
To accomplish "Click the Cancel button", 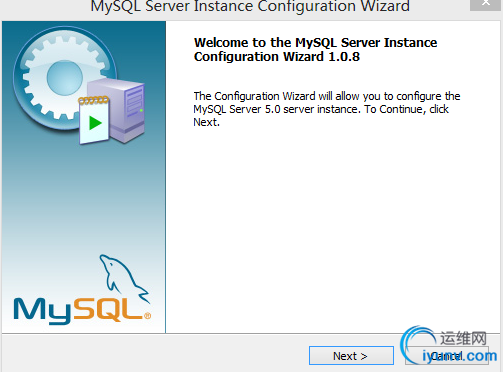I will coord(447,356).
